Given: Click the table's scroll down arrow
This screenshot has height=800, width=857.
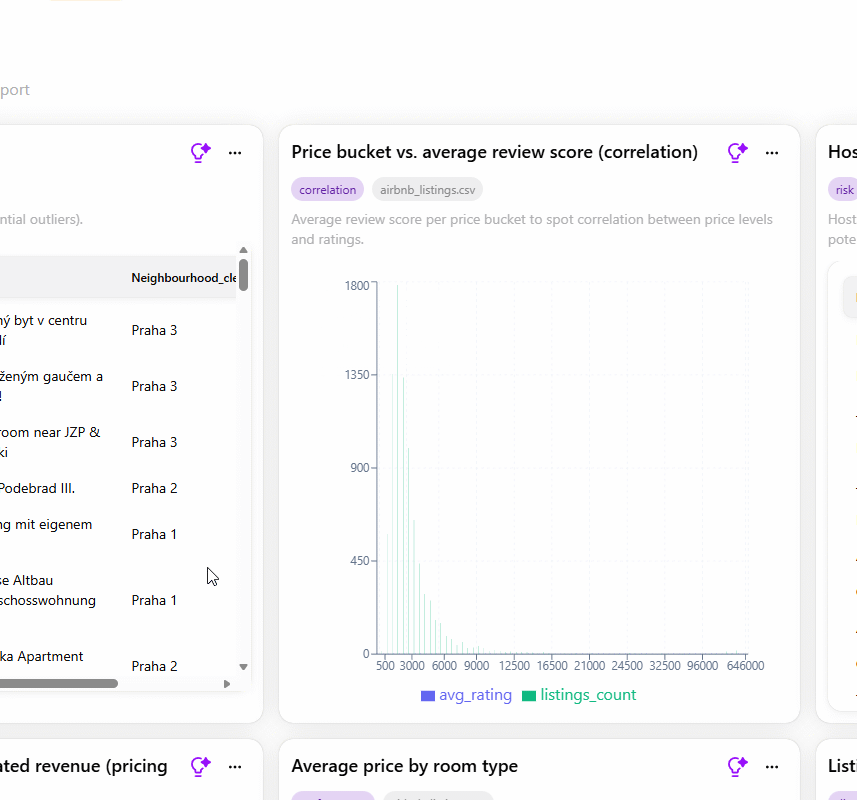Looking at the screenshot, I should [244, 667].
